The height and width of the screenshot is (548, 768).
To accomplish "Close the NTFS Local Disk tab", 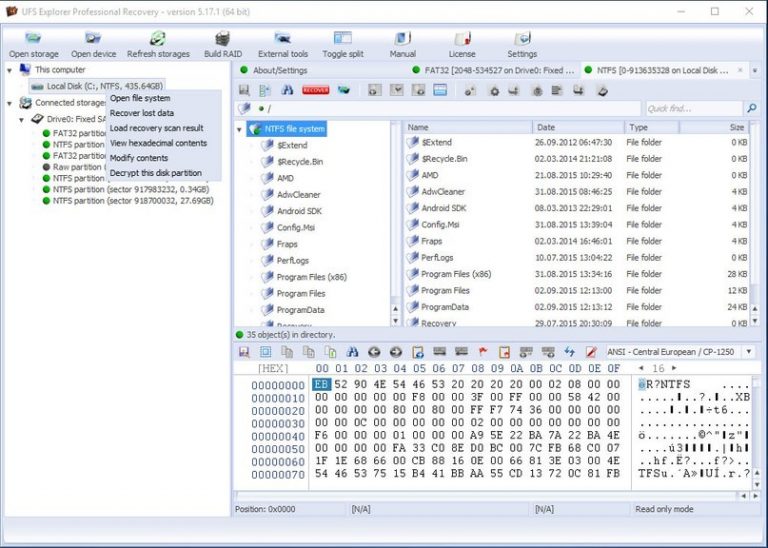I will [x=740, y=71].
